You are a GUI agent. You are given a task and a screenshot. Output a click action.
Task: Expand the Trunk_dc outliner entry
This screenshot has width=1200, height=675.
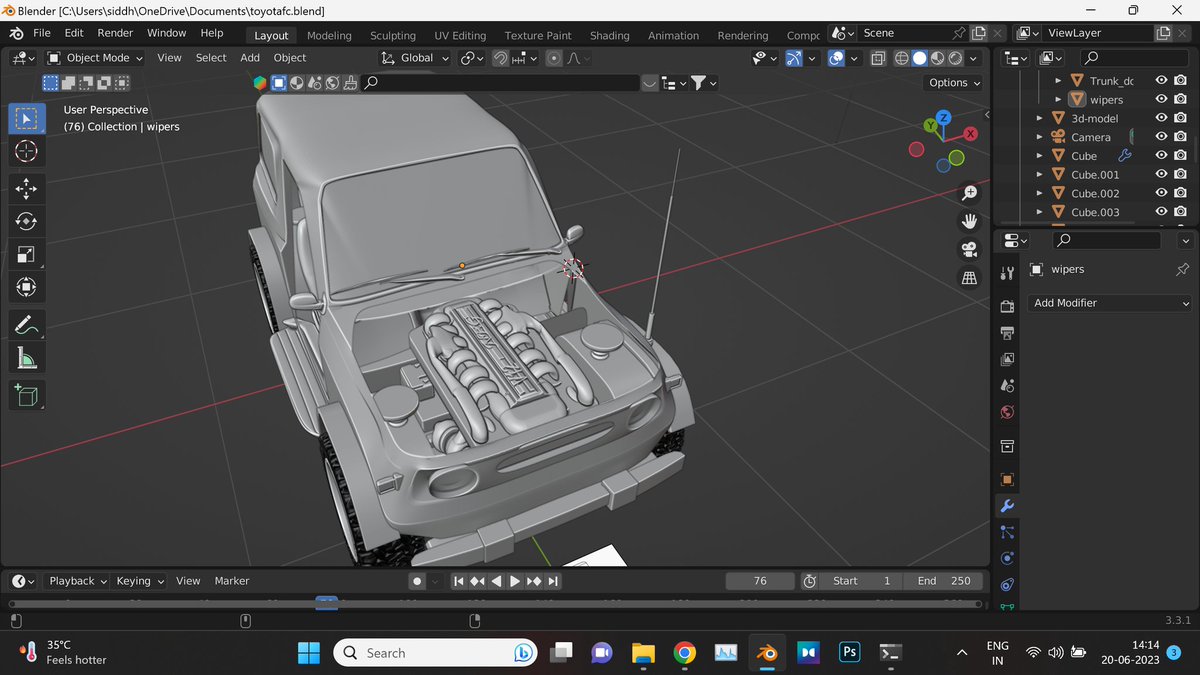point(1059,81)
